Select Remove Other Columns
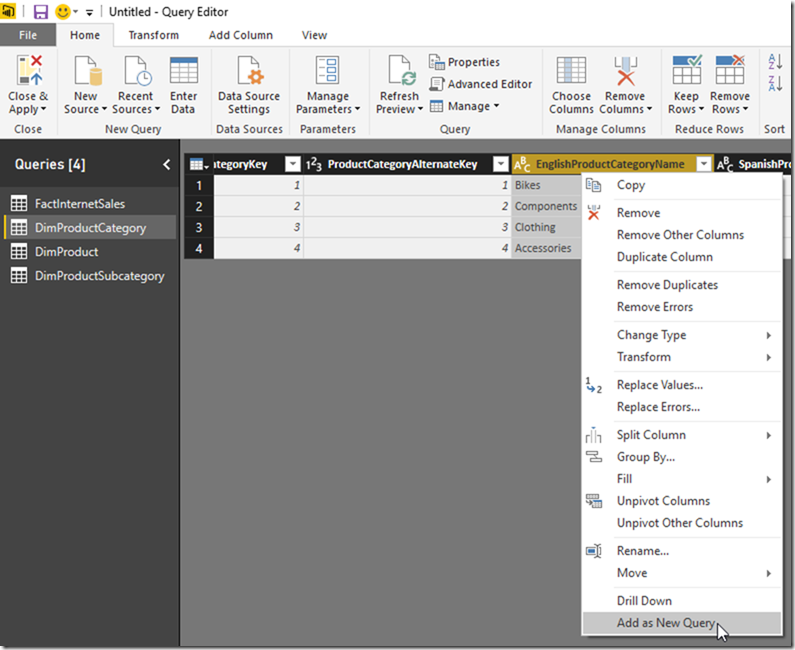Image resolution: width=795 pixels, height=650 pixels. tap(682, 235)
